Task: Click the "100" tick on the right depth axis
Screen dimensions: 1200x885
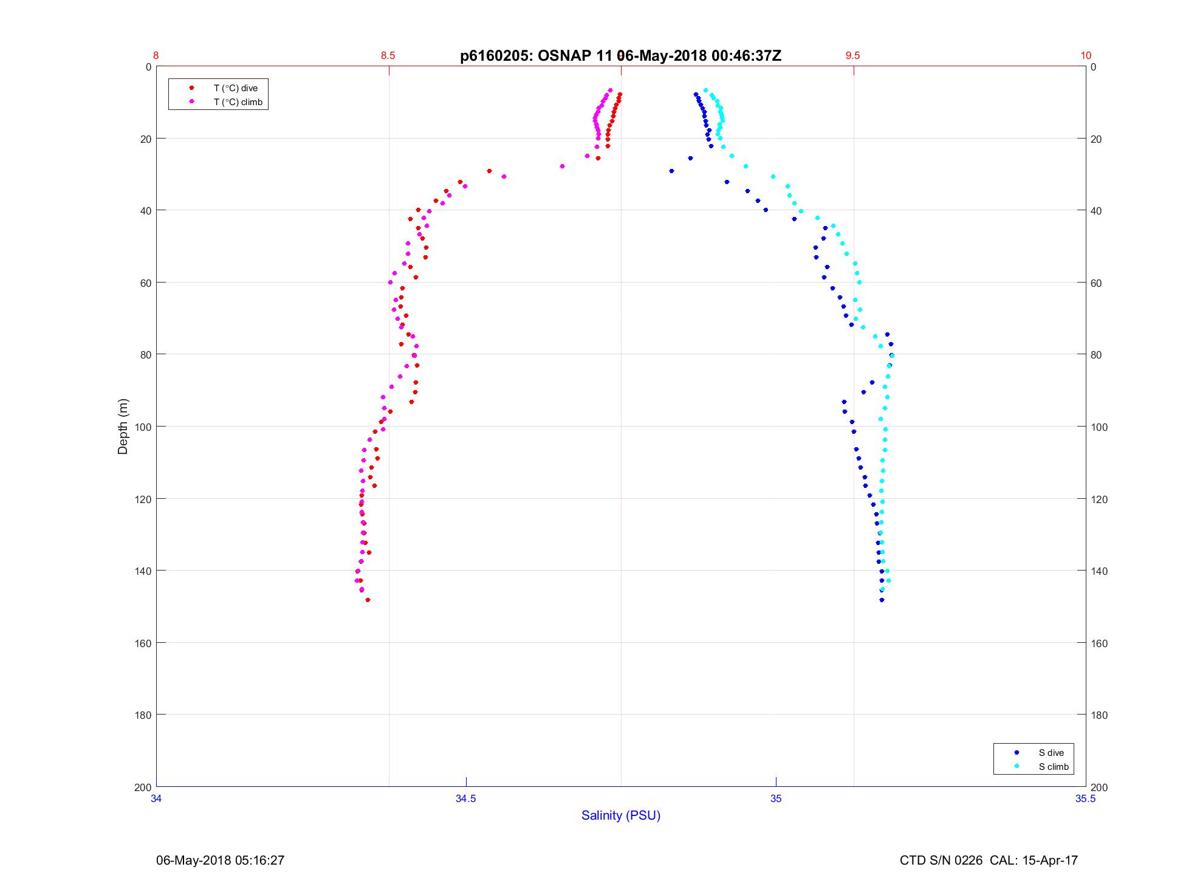Action: click(1099, 427)
